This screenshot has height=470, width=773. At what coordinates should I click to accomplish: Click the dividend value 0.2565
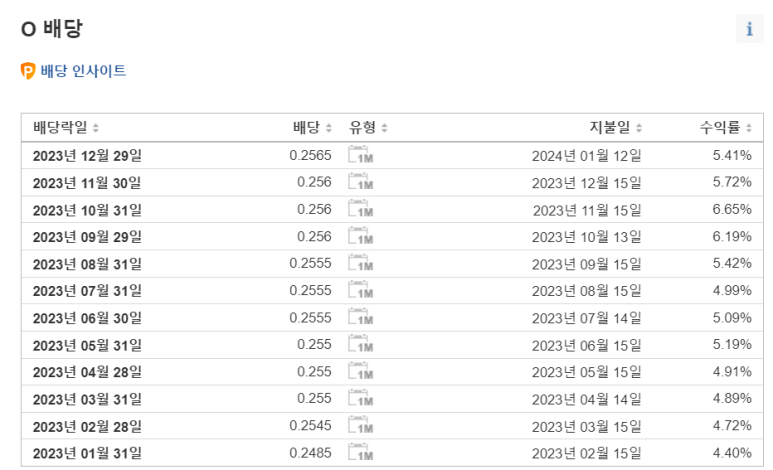point(310,155)
